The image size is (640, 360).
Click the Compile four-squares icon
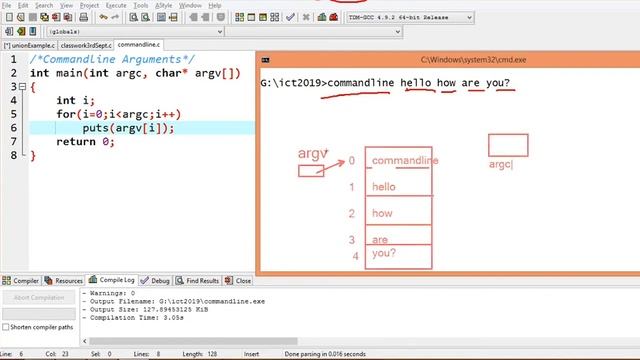click(x=240, y=17)
